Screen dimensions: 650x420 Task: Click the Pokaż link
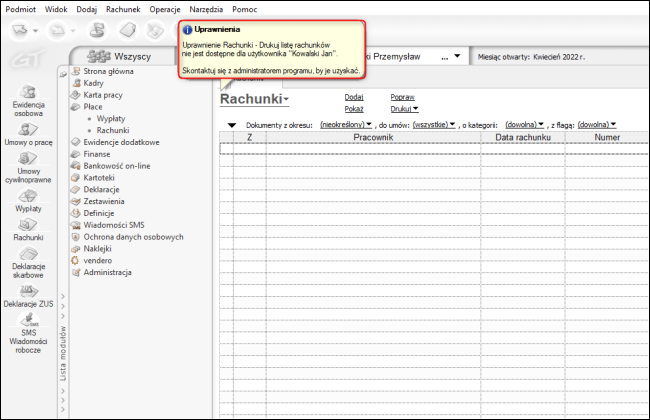(x=354, y=109)
